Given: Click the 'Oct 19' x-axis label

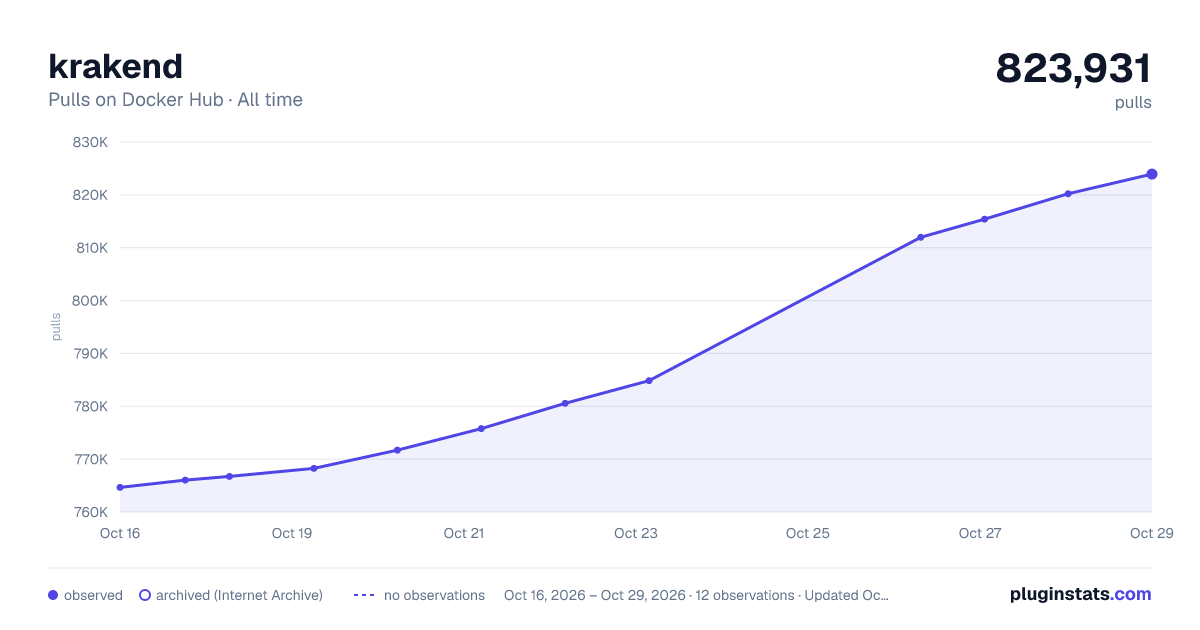Looking at the screenshot, I should point(292,533).
